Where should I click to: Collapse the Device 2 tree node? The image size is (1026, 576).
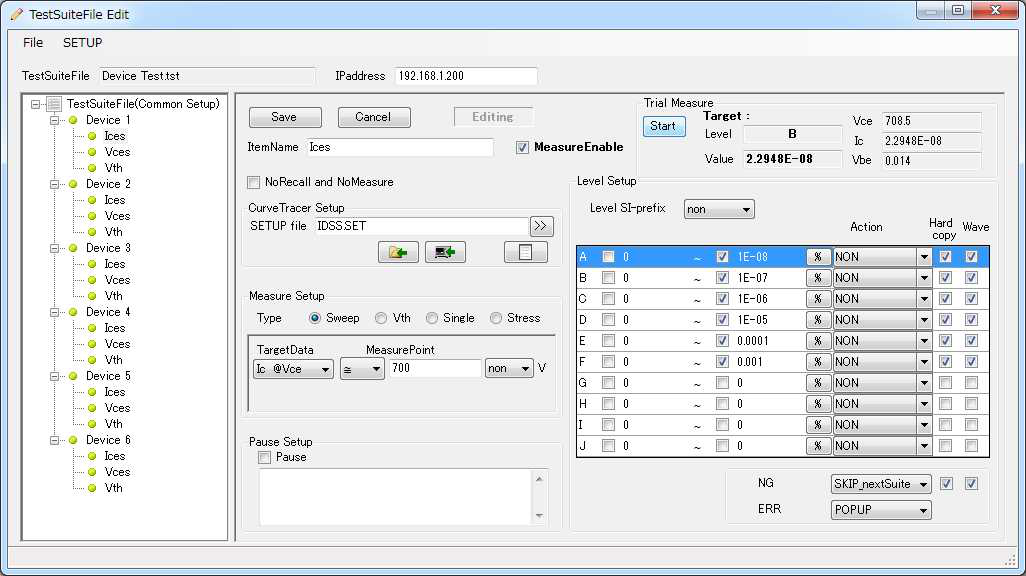[54, 185]
